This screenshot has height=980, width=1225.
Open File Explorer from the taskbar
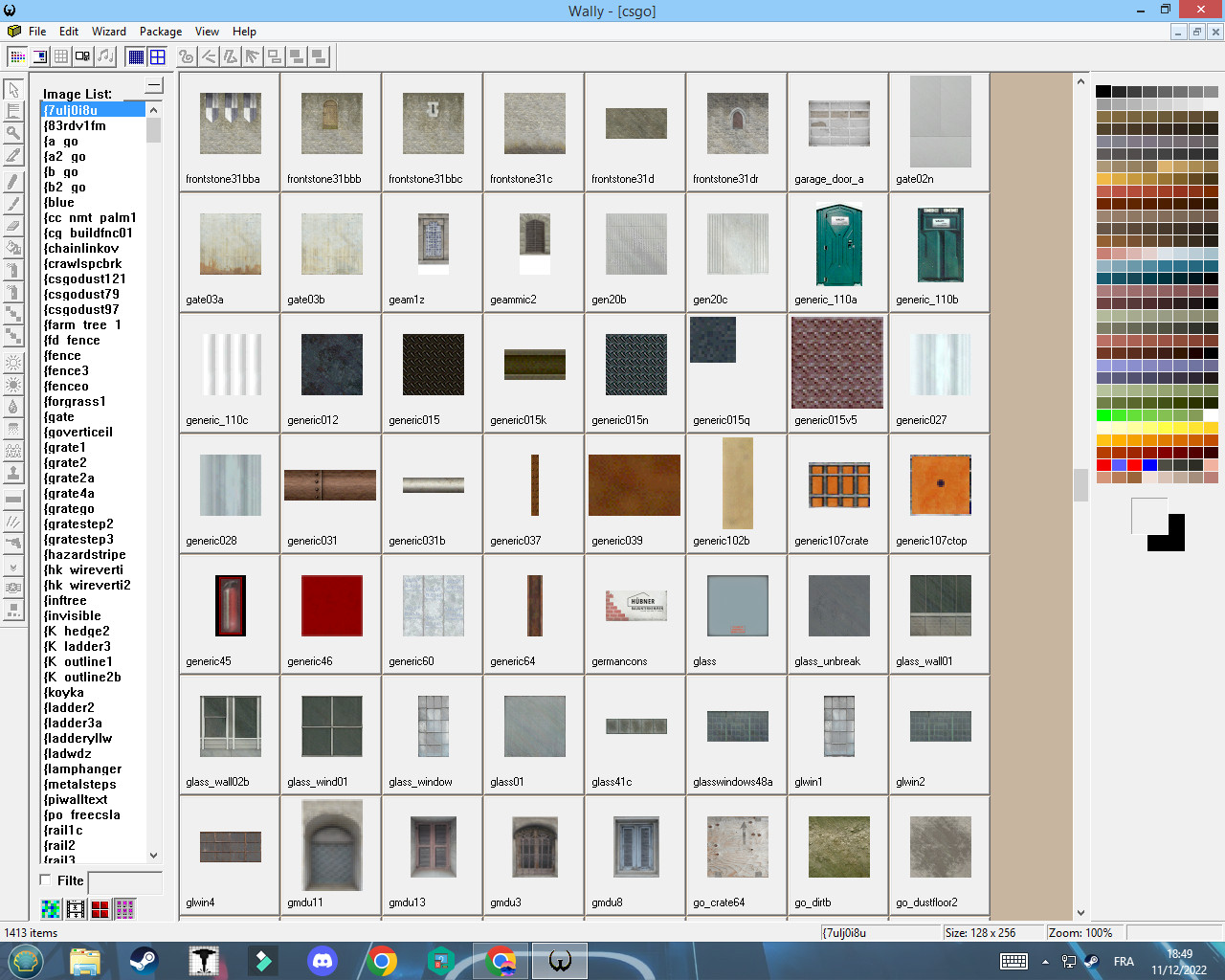(x=84, y=961)
